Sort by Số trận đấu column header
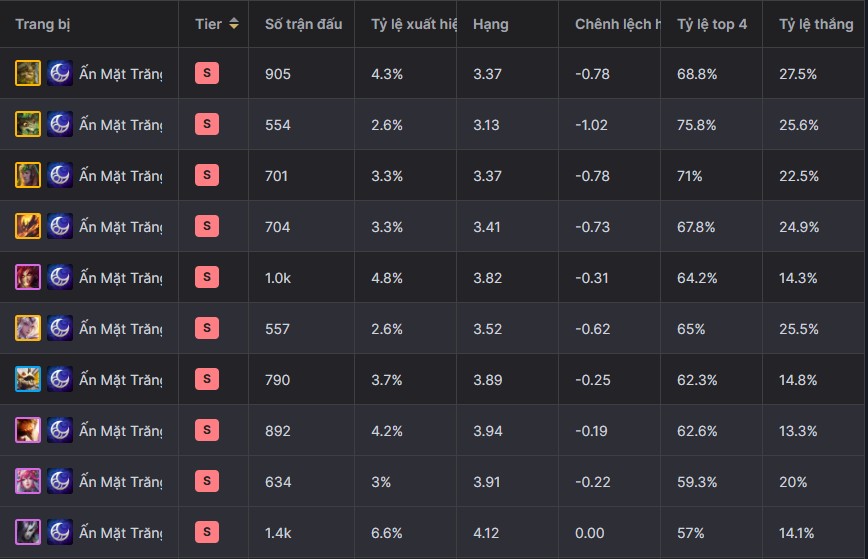The image size is (868, 559). (303, 24)
